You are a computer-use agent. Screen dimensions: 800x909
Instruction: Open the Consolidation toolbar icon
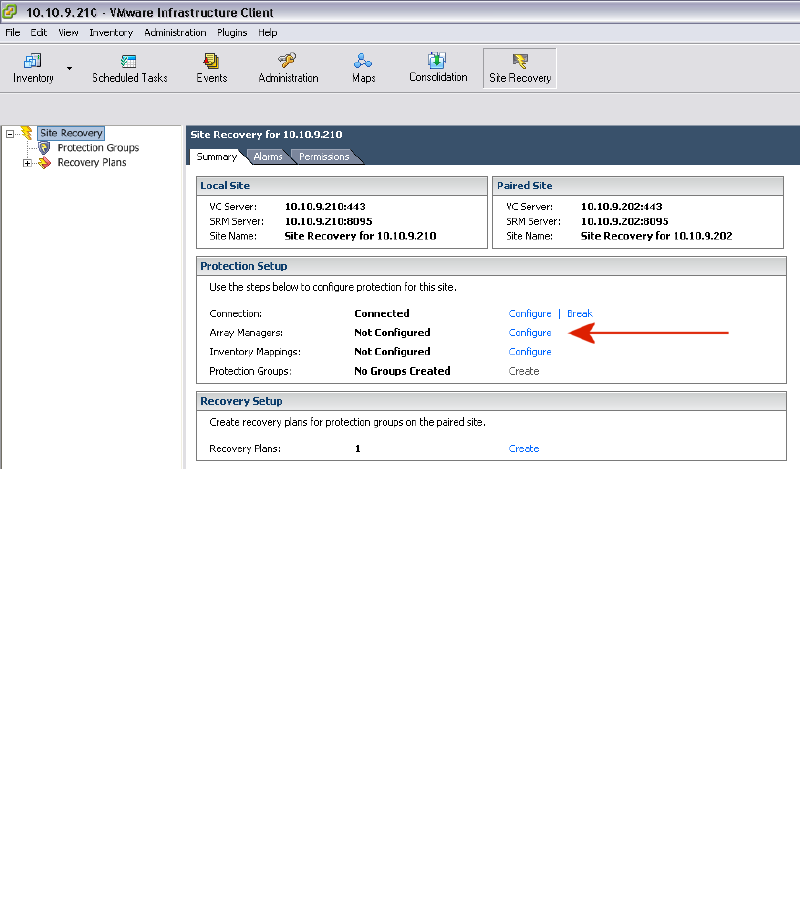point(437,61)
